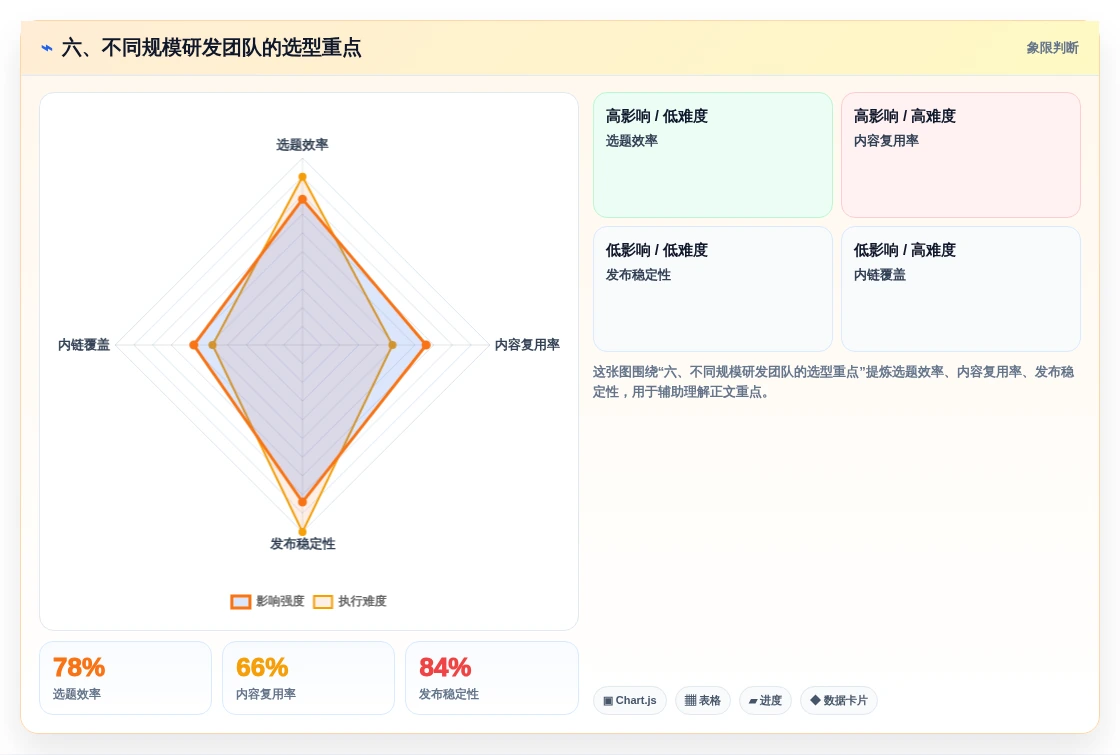Click the 执行难度 legend label
Image resolution: width=1120 pixels, height=755 pixels.
[362, 601]
